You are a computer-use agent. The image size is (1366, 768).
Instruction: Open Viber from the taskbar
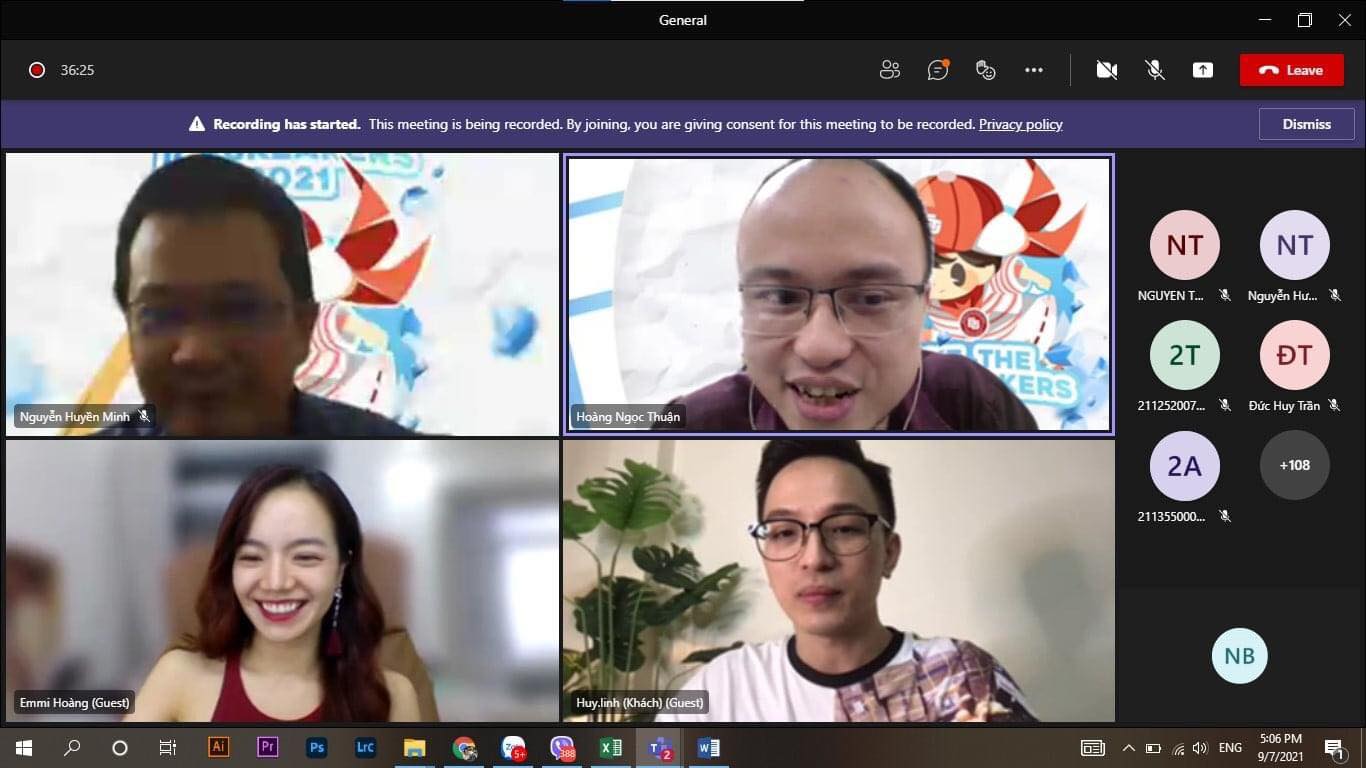562,748
